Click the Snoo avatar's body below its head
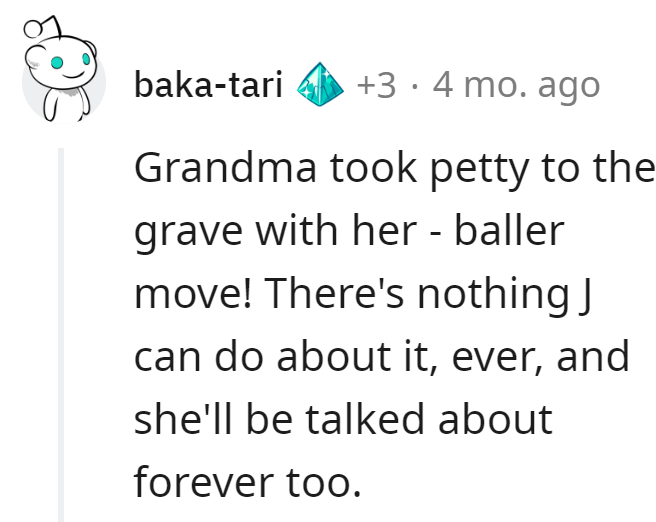The image size is (656, 522). [67, 103]
